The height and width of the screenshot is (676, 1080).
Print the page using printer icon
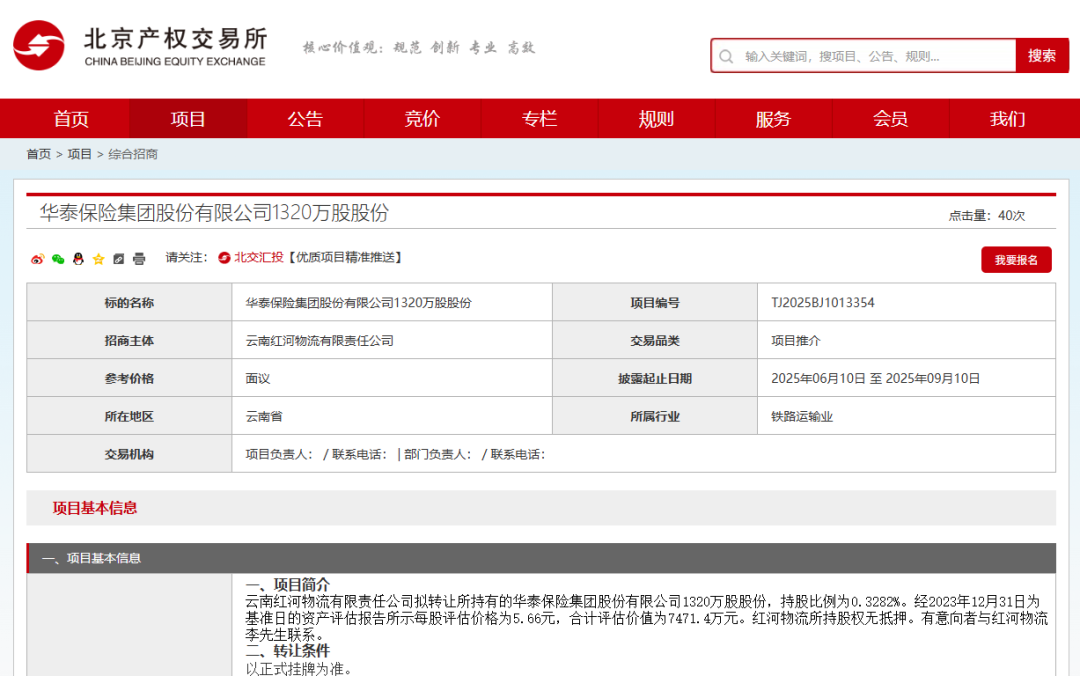coord(139,259)
